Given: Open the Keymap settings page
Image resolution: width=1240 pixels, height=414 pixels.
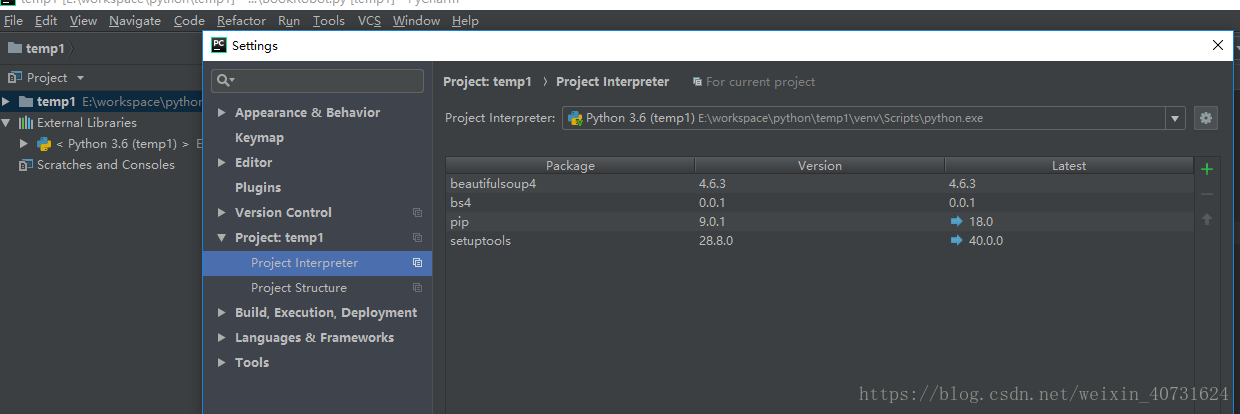Looking at the screenshot, I should tap(259, 138).
